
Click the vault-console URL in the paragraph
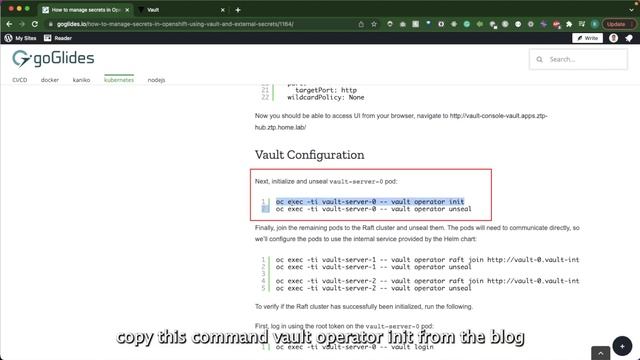tap(498, 116)
